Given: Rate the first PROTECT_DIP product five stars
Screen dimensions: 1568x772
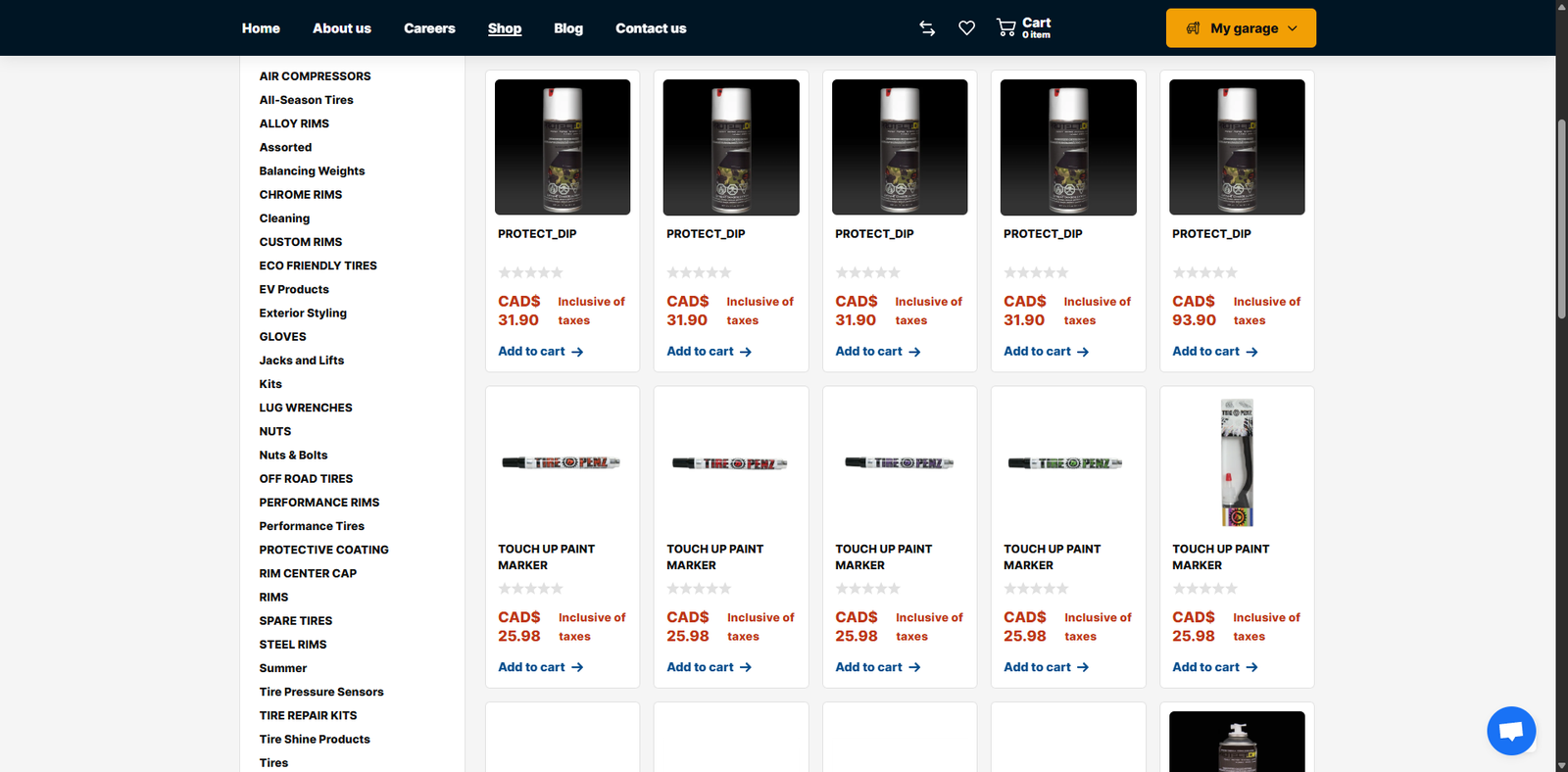Looking at the screenshot, I should (x=557, y=272).
